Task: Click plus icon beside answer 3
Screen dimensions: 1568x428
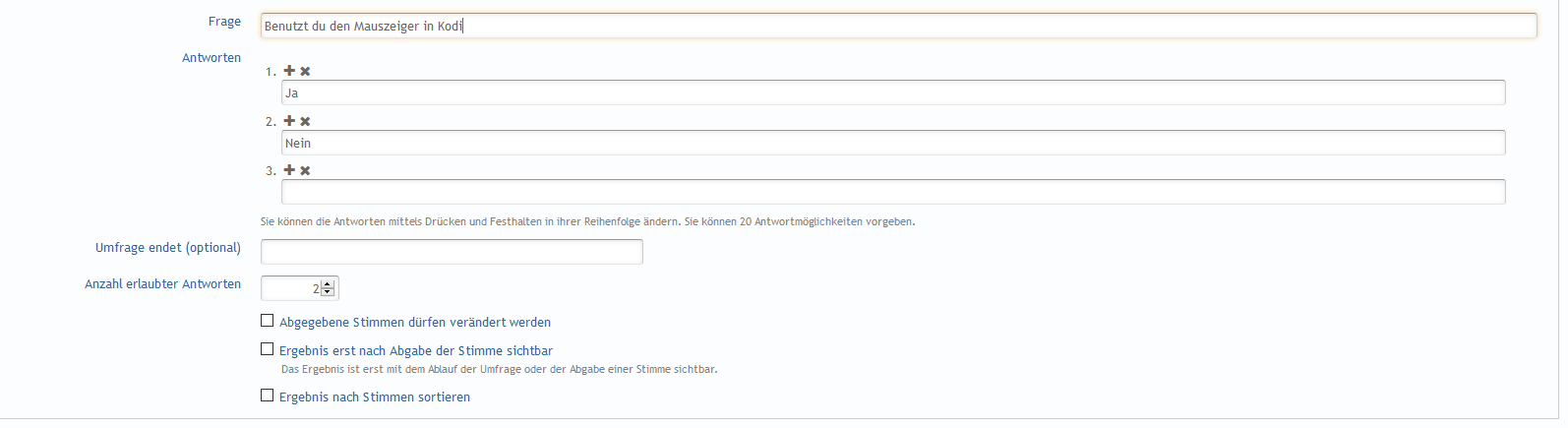Action: (289, 170)
